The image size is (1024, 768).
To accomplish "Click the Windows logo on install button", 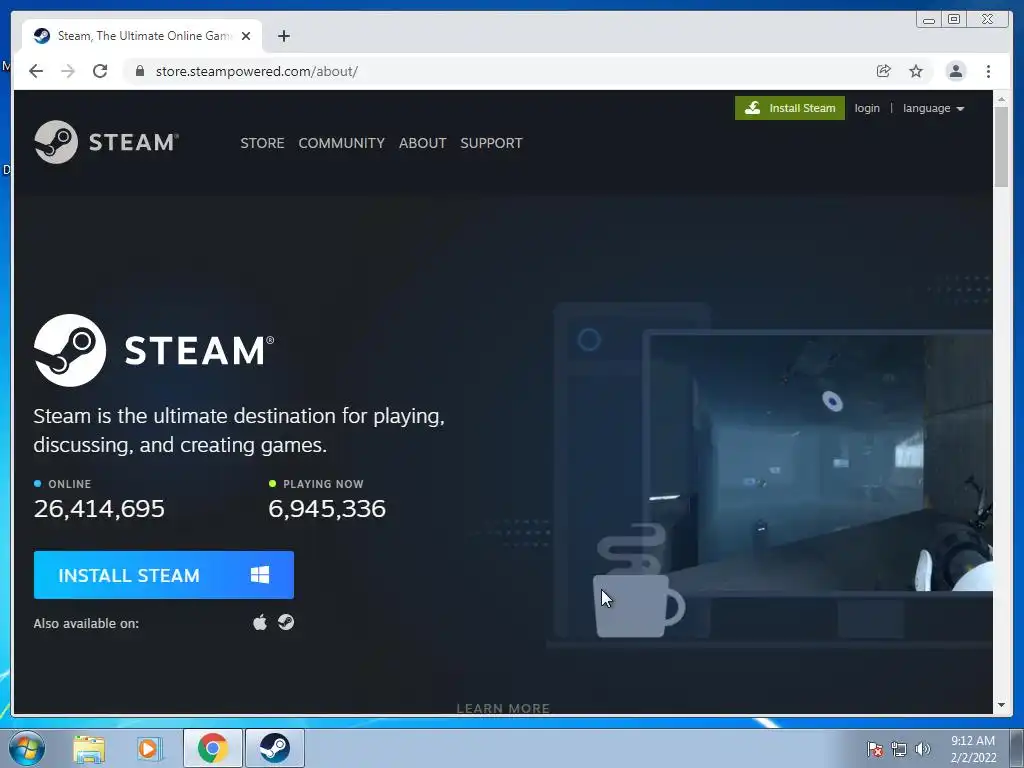I will (260, 575).
